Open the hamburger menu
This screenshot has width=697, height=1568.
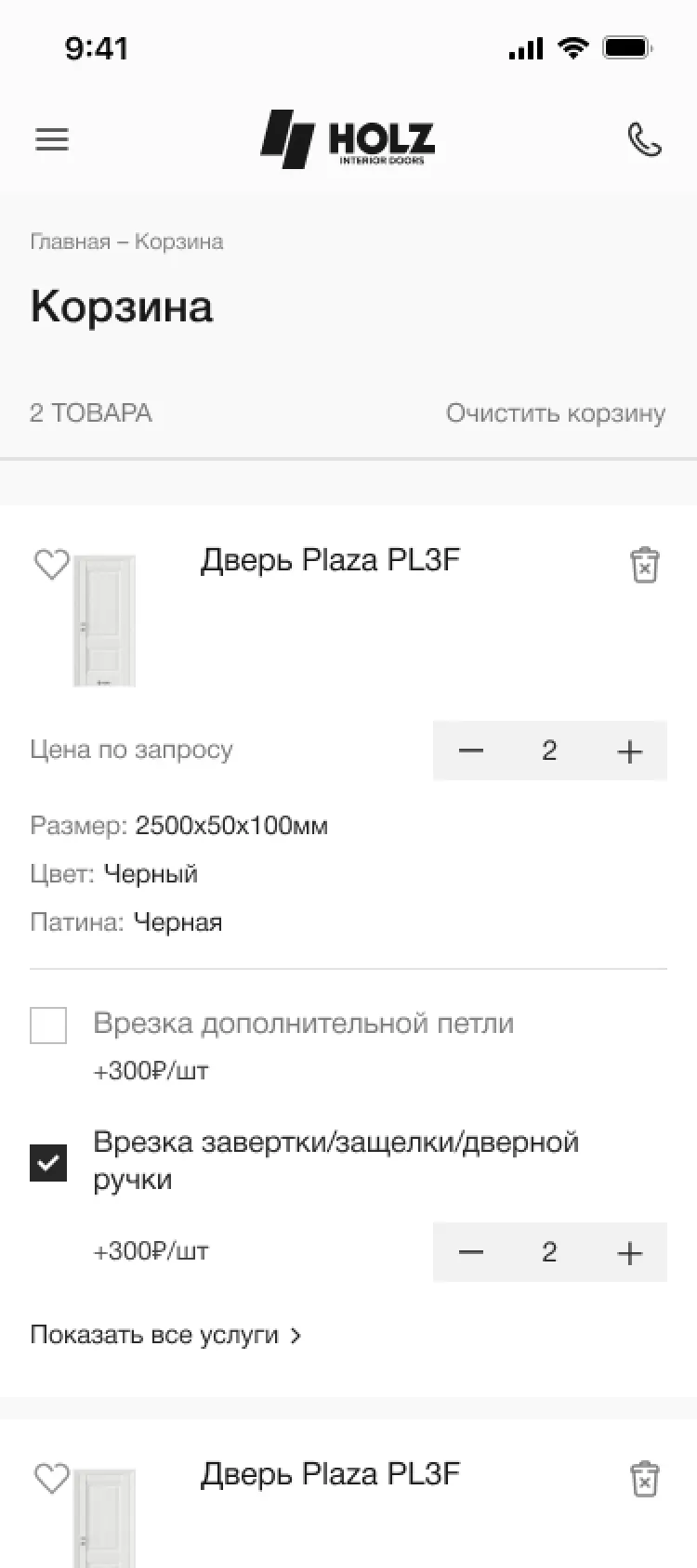52,139
